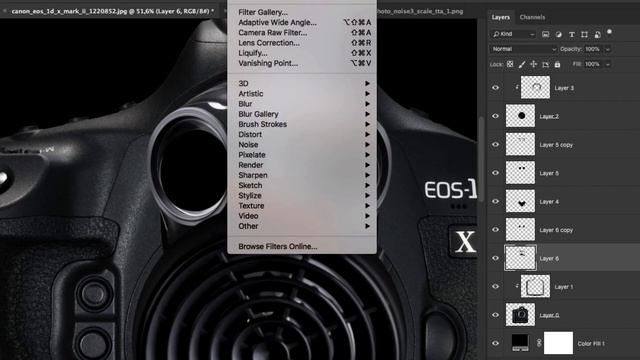Switch to the Channels tab
The height and width of the screenshot is (360, 640).
click(532, 17)
